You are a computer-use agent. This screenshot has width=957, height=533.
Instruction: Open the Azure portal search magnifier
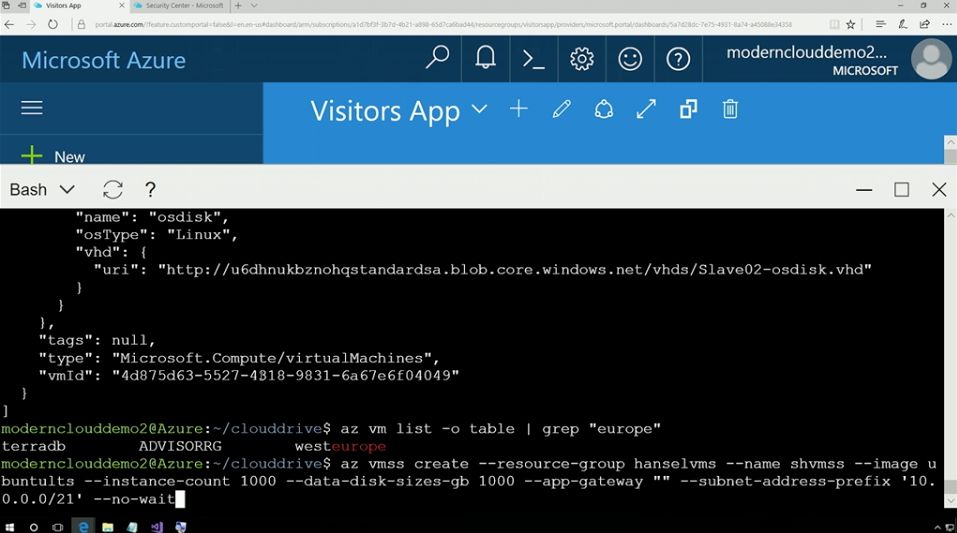click(x=437, y=59)
